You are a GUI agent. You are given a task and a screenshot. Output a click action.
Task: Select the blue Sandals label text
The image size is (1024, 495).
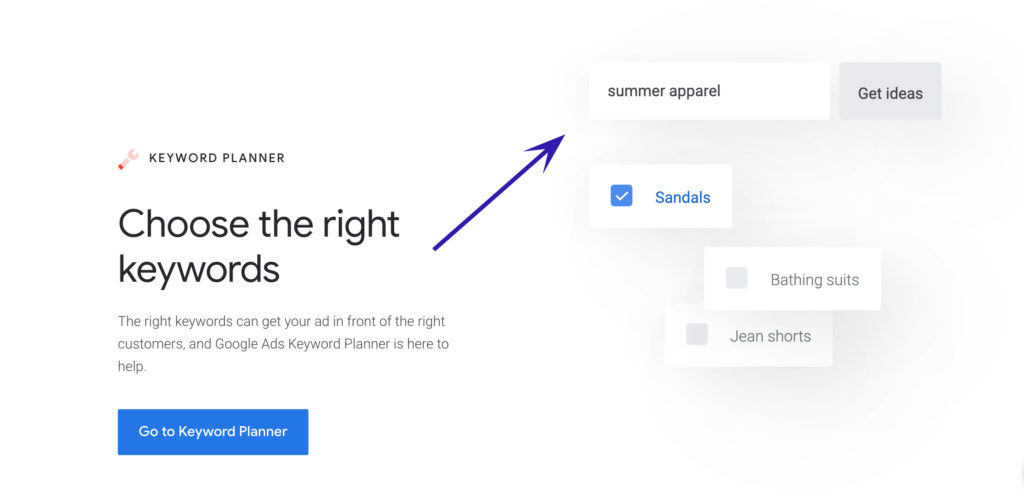[x=682, y=197]
